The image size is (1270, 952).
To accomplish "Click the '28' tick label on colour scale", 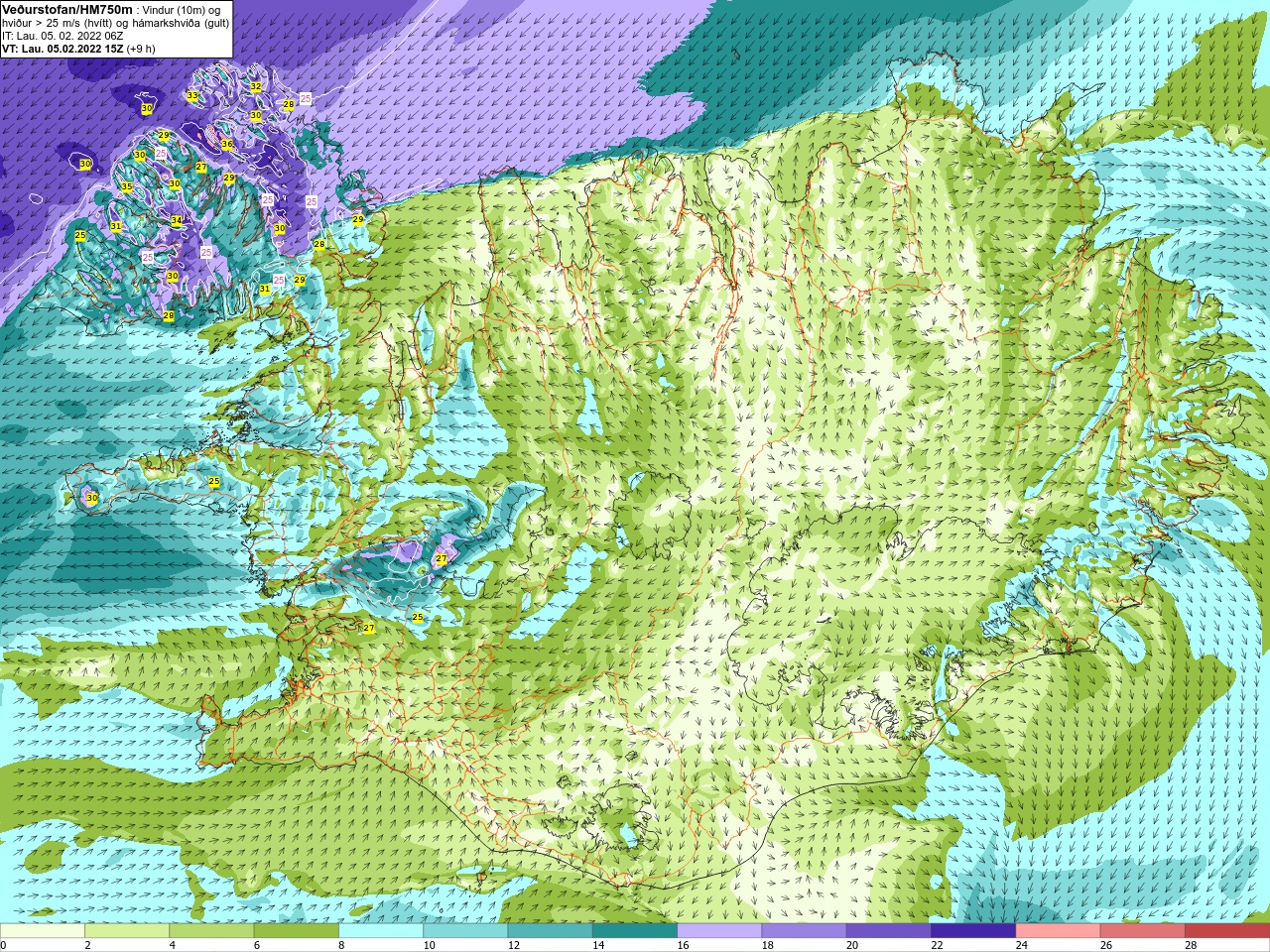I will 1191,945.
